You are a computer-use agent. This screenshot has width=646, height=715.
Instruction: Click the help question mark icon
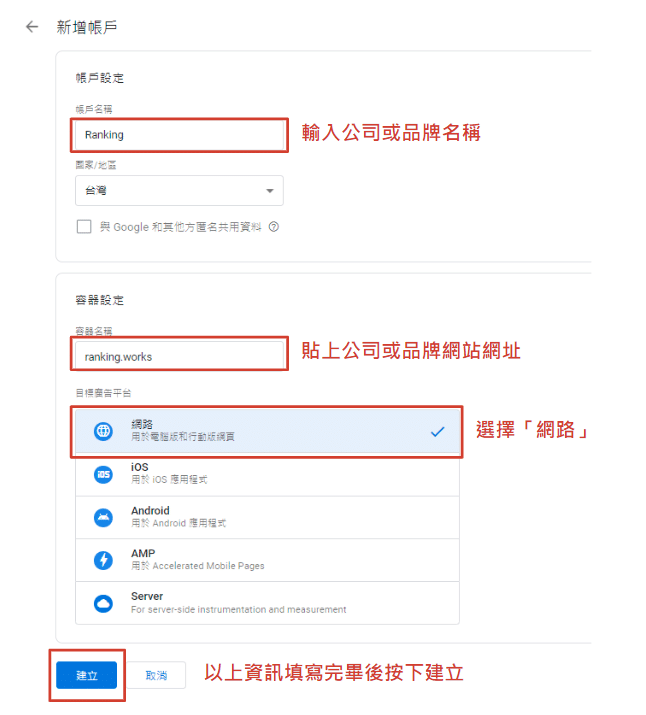274,227
